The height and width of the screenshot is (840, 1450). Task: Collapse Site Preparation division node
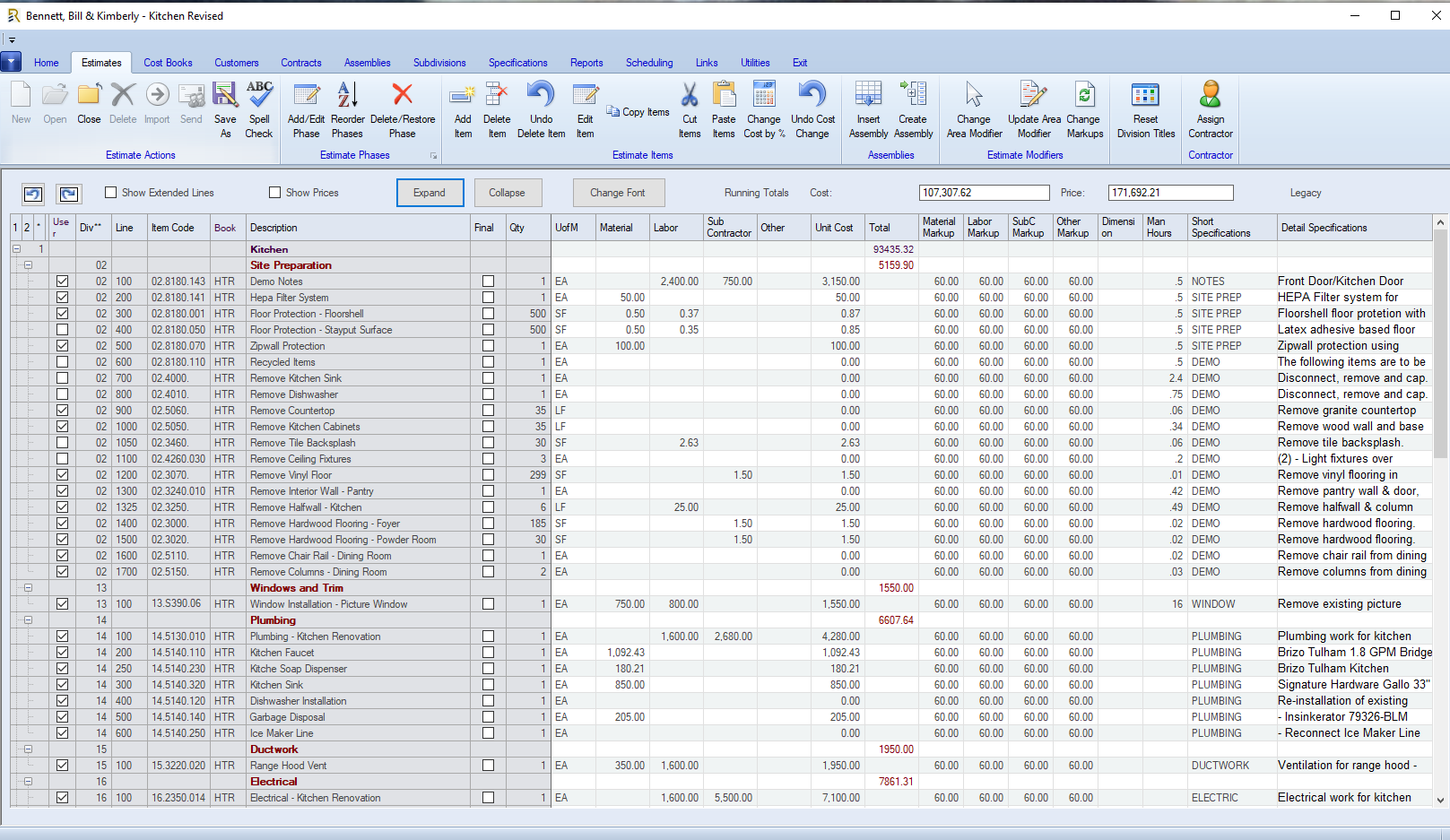(28, 265)
